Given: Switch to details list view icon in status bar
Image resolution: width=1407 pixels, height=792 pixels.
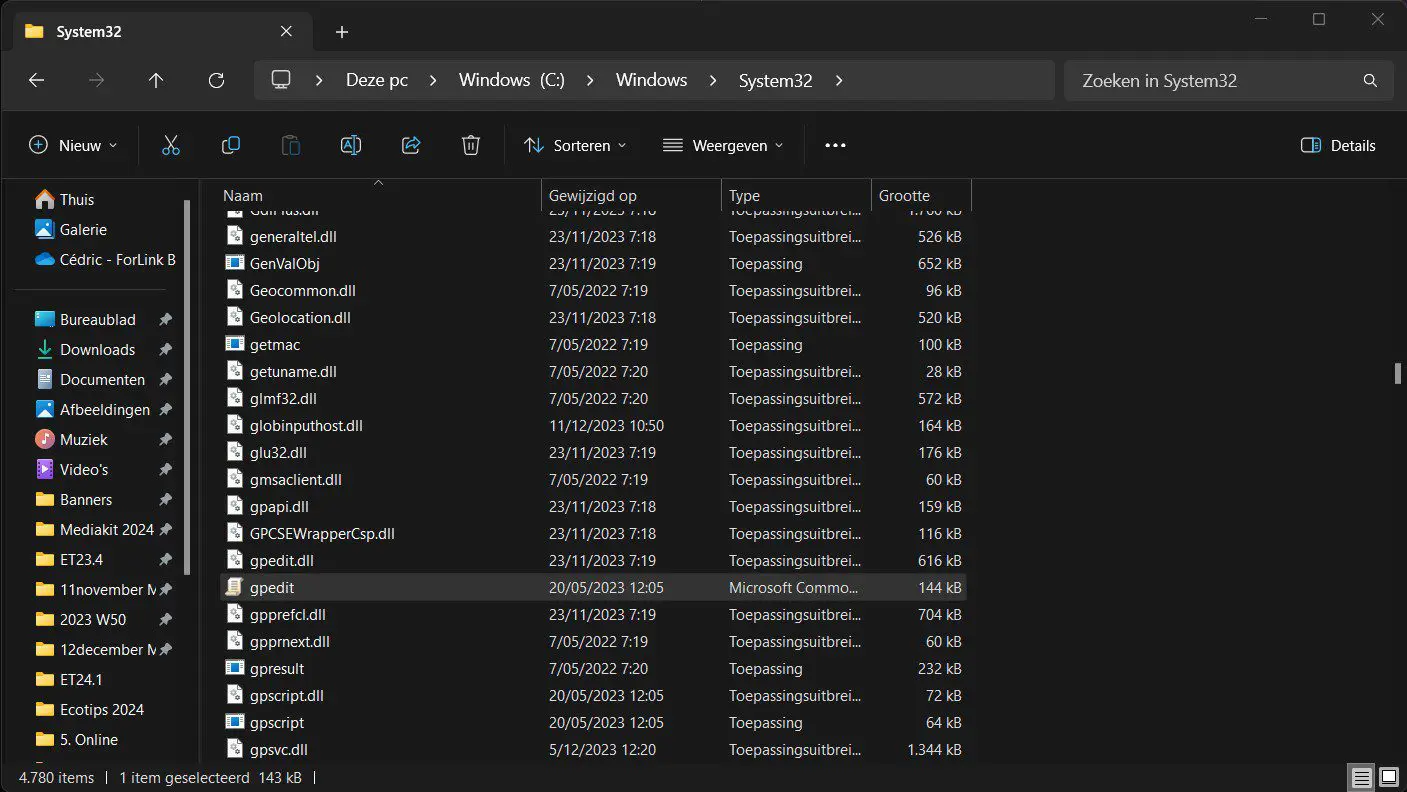Looking at the screenshot, I should 1360,777.
